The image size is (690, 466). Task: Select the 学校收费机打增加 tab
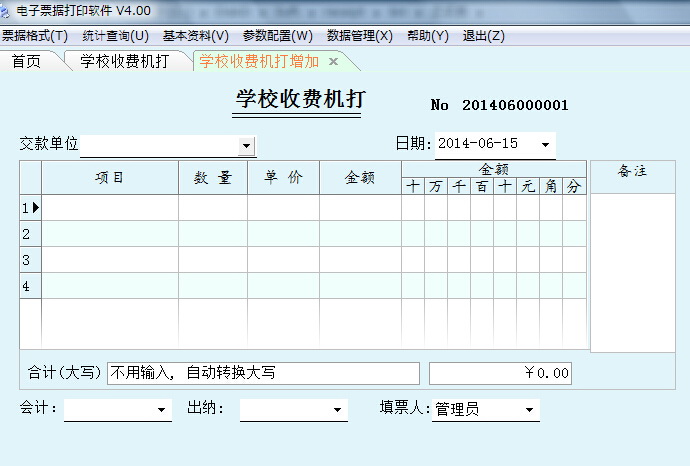point(259,61)
